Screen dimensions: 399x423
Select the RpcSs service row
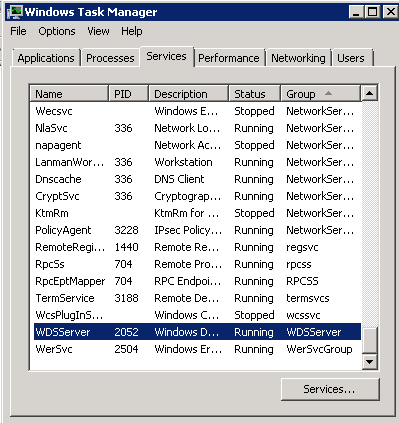click(x=197, y=264)
